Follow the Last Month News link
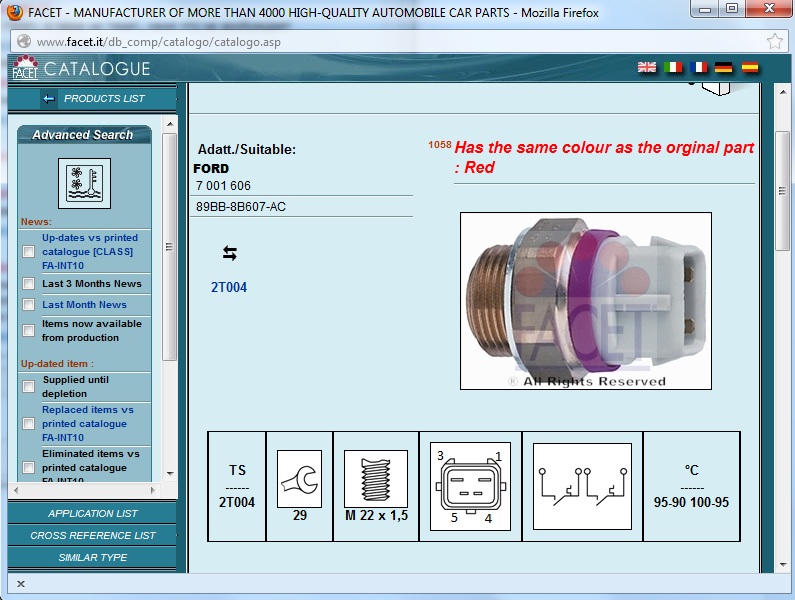The image size is (795, 600). [84, 304]
